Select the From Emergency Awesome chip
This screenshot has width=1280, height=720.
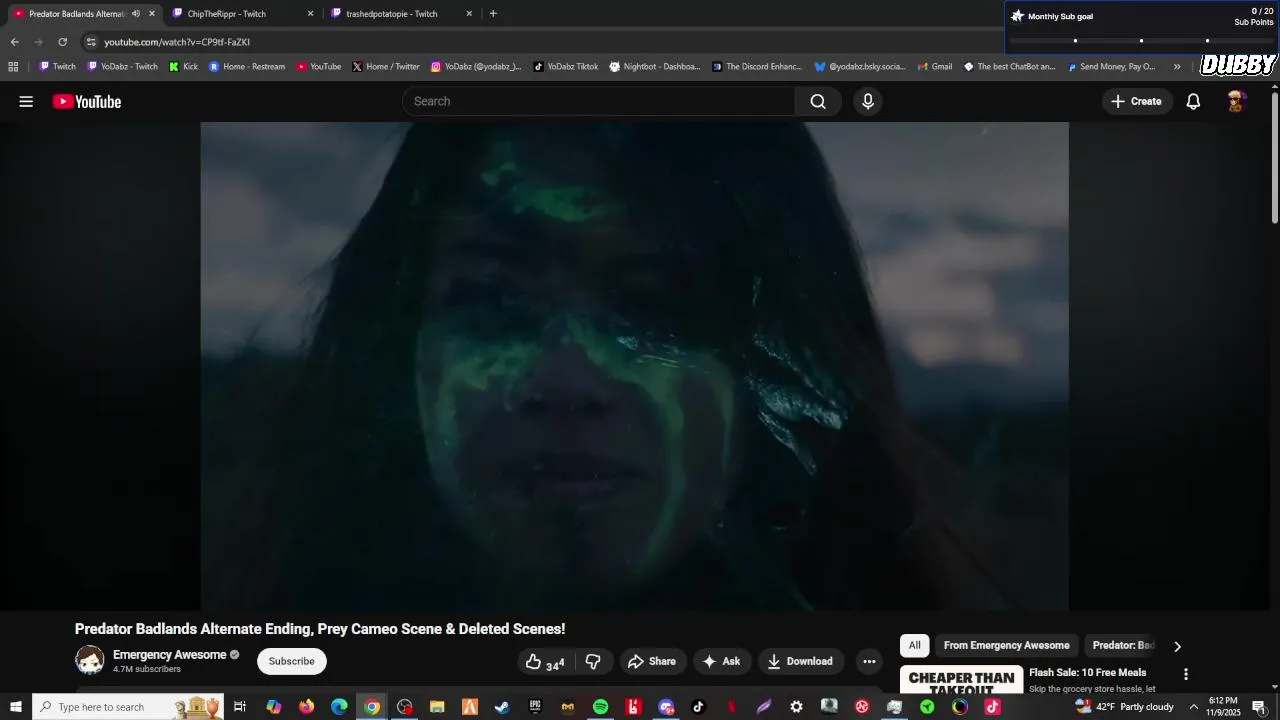(x=1006, y=645)
